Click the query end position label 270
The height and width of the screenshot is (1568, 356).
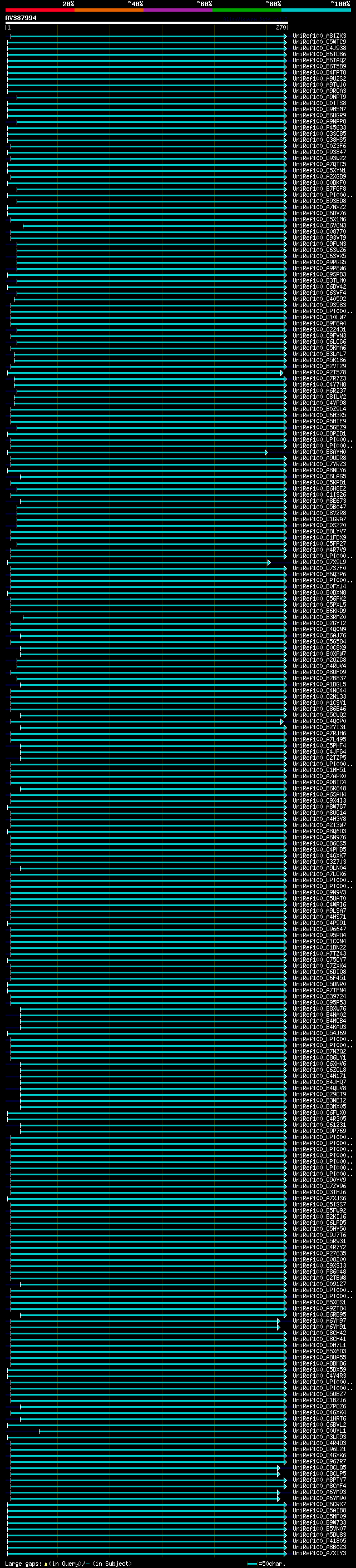click(x=280, y=27)
